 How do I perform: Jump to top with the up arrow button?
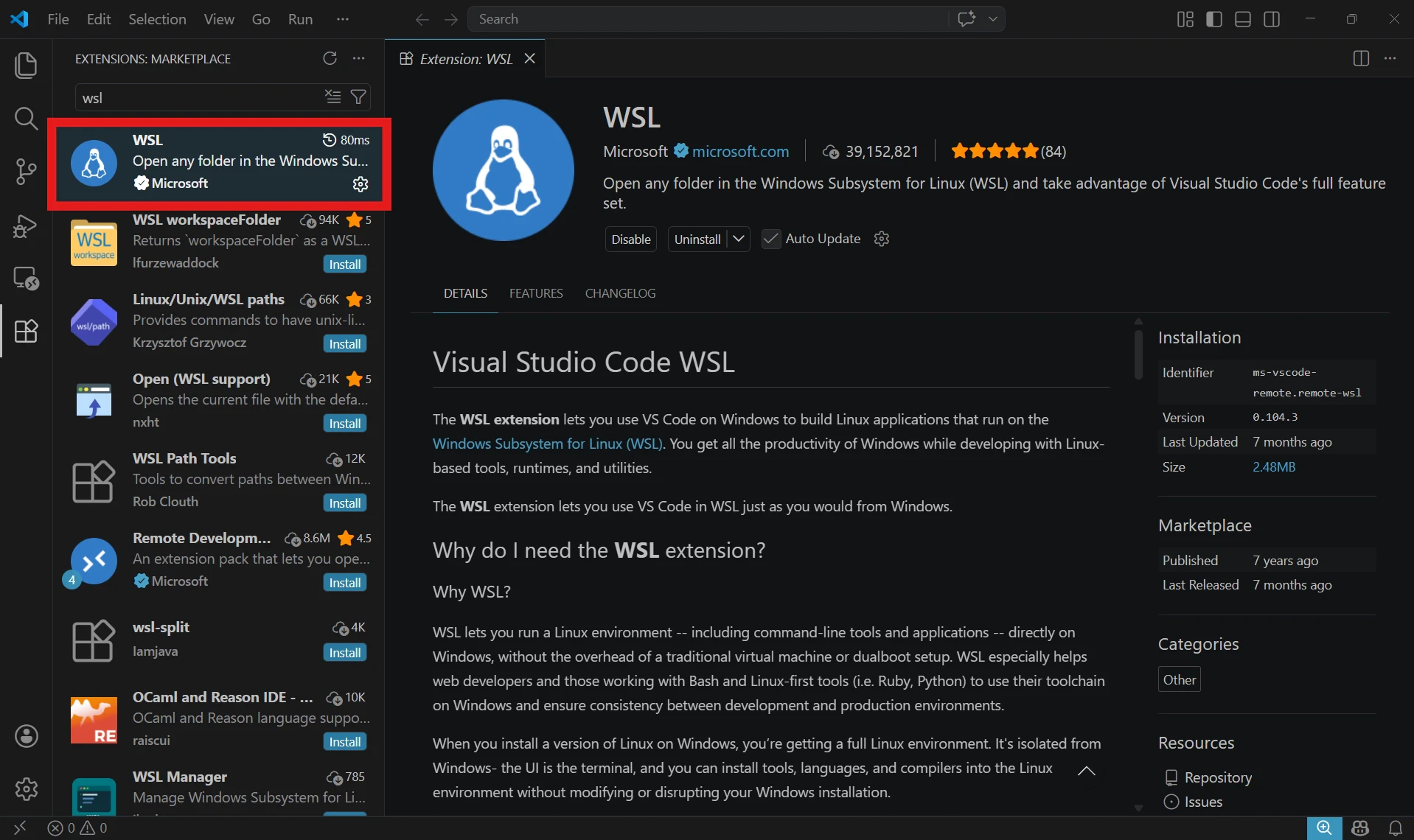(x=1086, y=771)
